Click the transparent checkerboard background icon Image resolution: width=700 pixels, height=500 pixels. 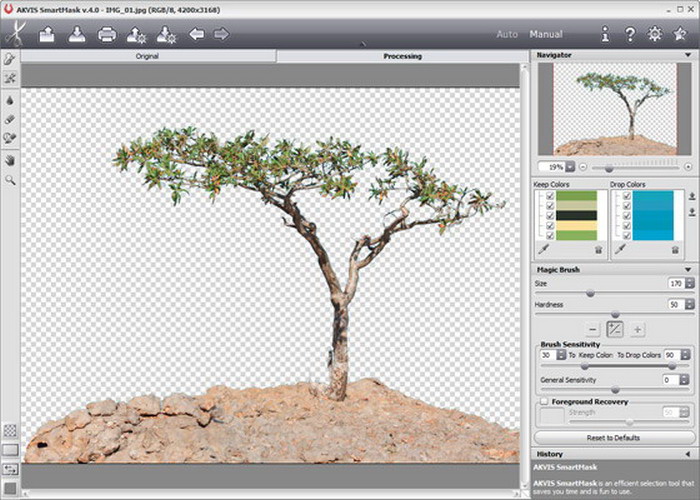(10, 430)
